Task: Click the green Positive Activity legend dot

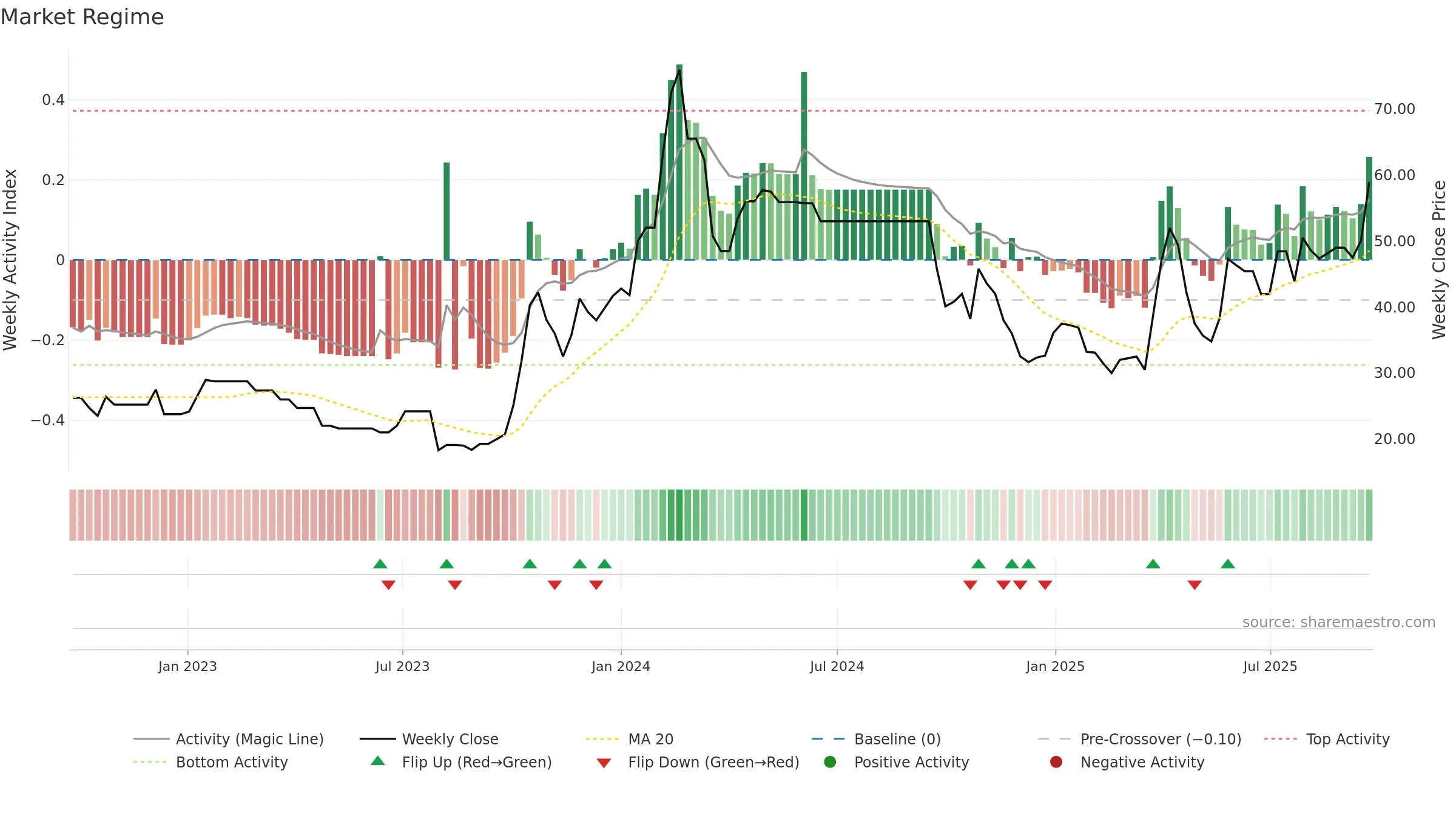Action: tap(830, 762)
